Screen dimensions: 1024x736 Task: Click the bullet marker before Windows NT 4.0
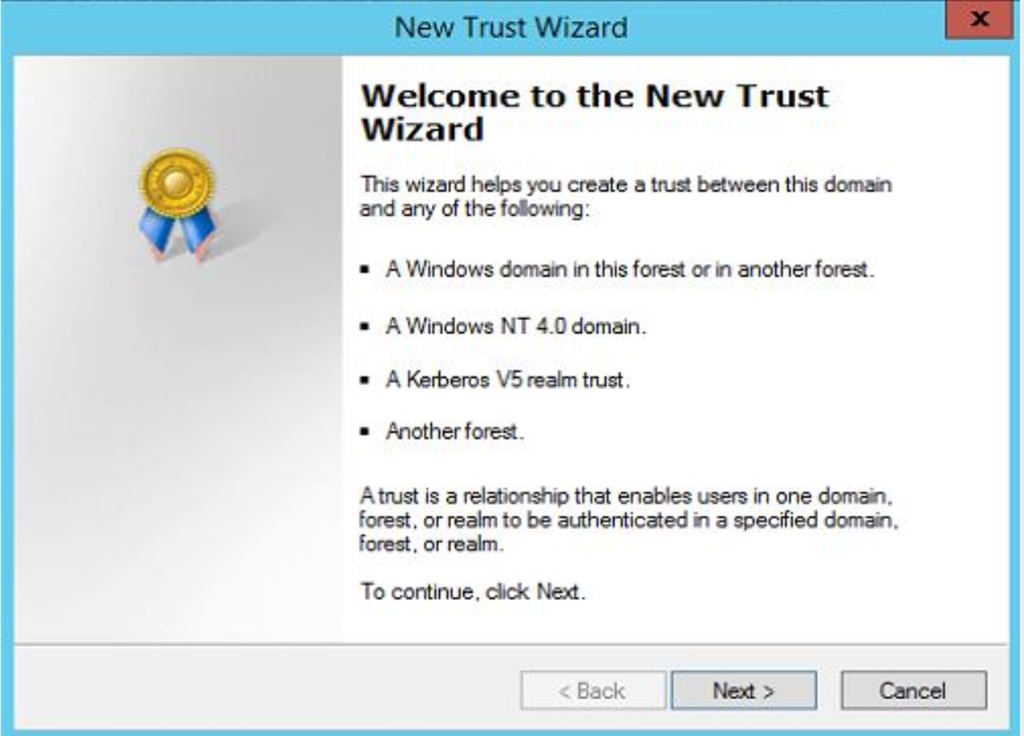click(x=365, y=327)
